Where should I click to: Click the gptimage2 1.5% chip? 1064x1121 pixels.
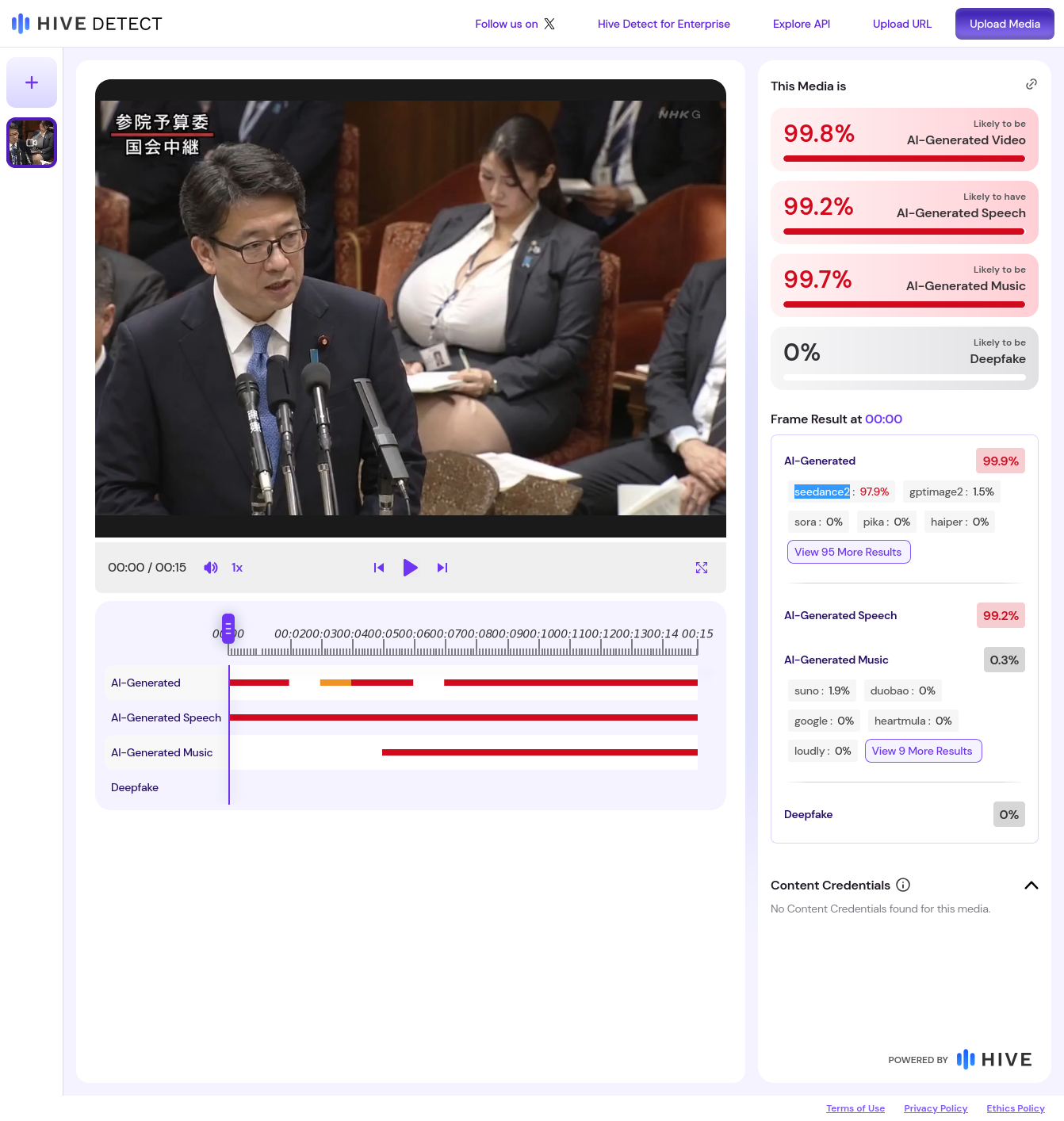coord(951,492)
